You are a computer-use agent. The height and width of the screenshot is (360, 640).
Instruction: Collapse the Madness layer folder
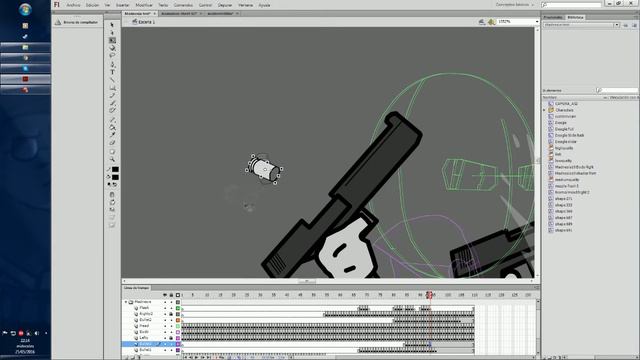tap(126, 302)
